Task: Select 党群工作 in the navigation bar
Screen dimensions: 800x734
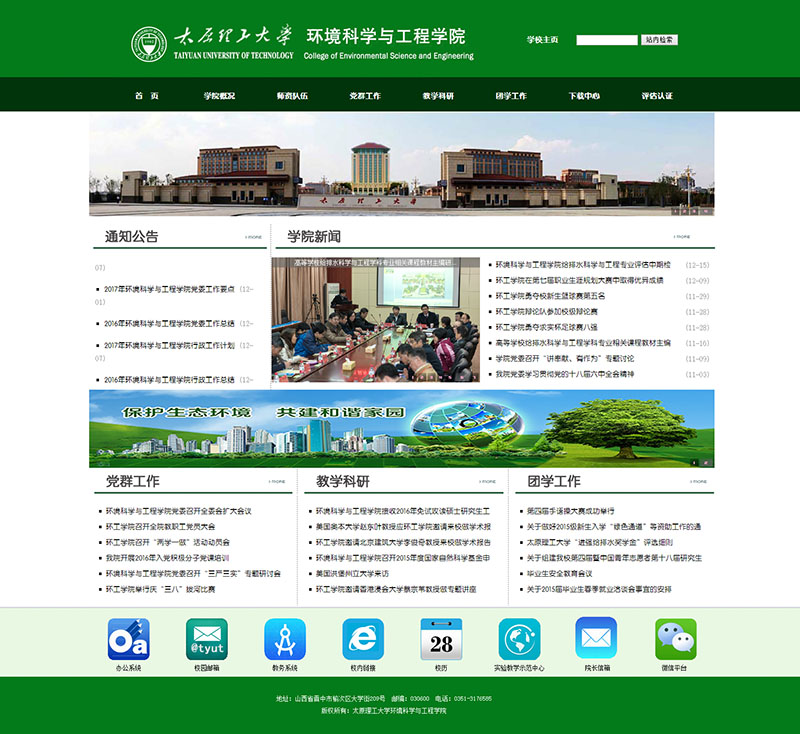Action: pyautogui.click(x=365, y=95)
